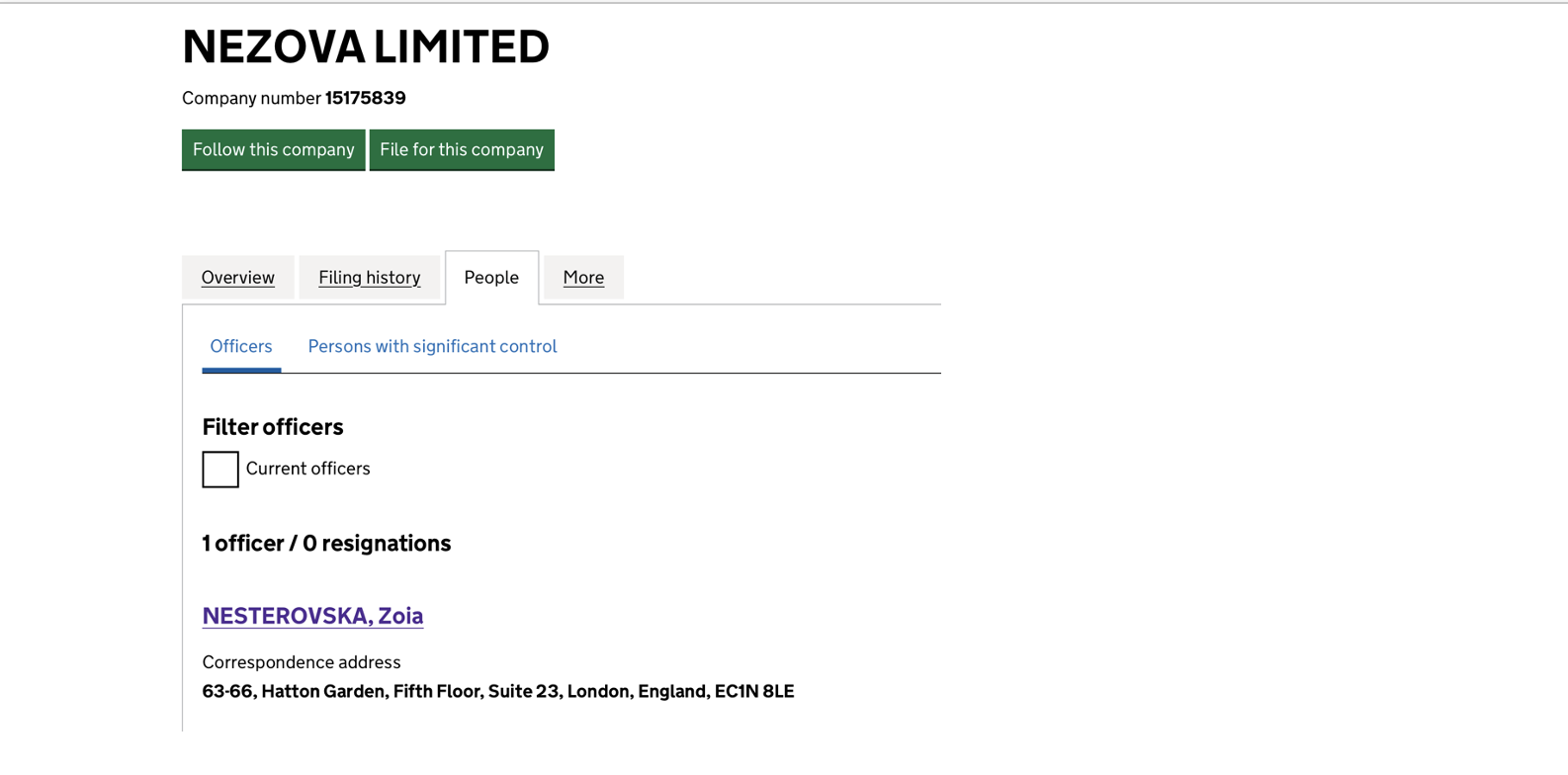The width and height of the screenshot is (1568, 775).
Task: Click the NEZOVA LIMITED heading
Action: coord(366,46)
